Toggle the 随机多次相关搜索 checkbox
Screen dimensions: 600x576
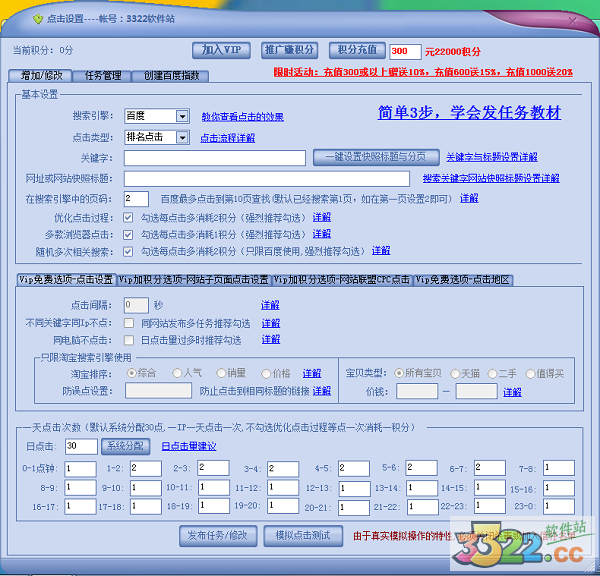[x=128, y=250]
